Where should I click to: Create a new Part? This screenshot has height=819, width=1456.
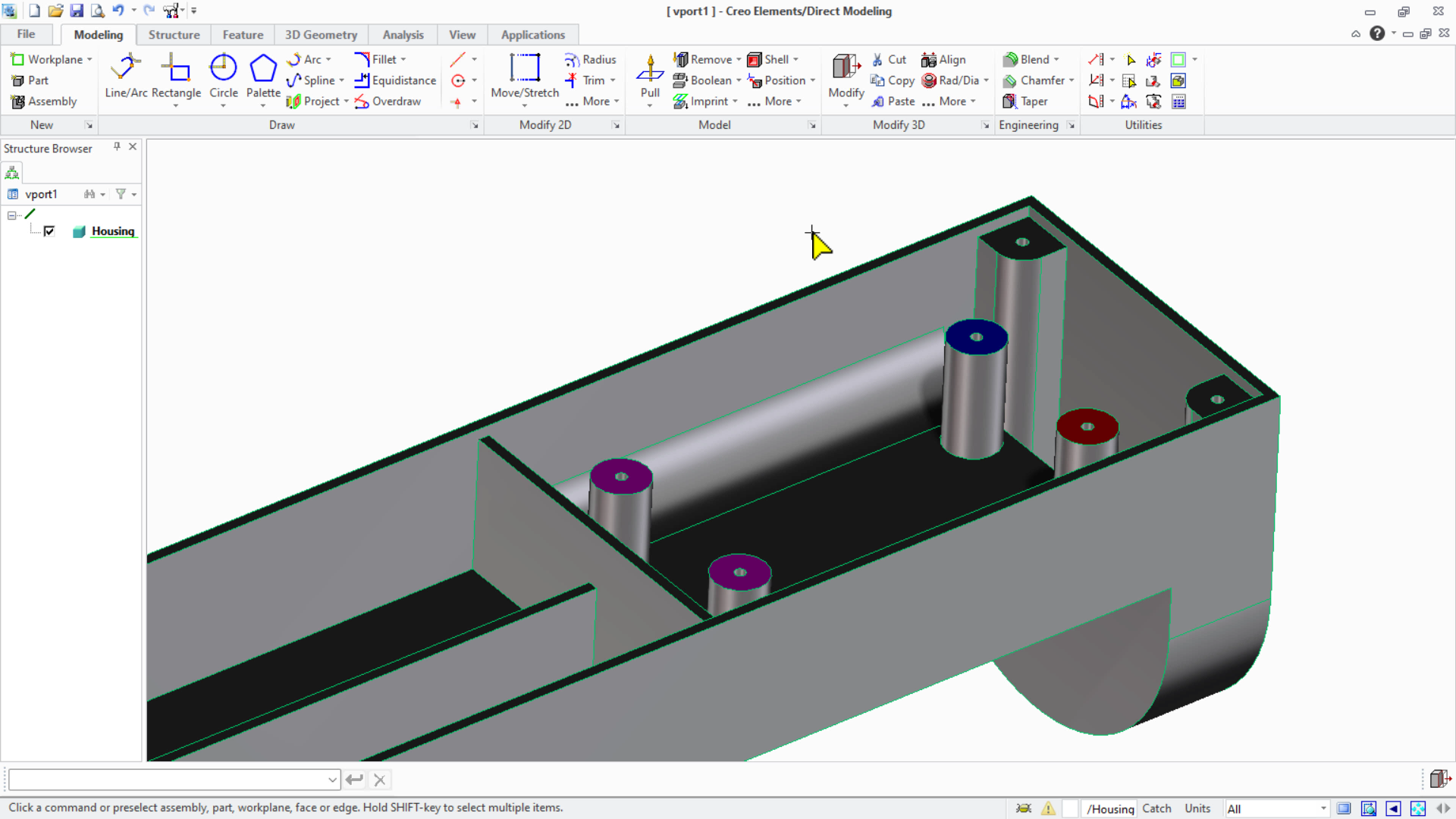[x=30, y=80]
